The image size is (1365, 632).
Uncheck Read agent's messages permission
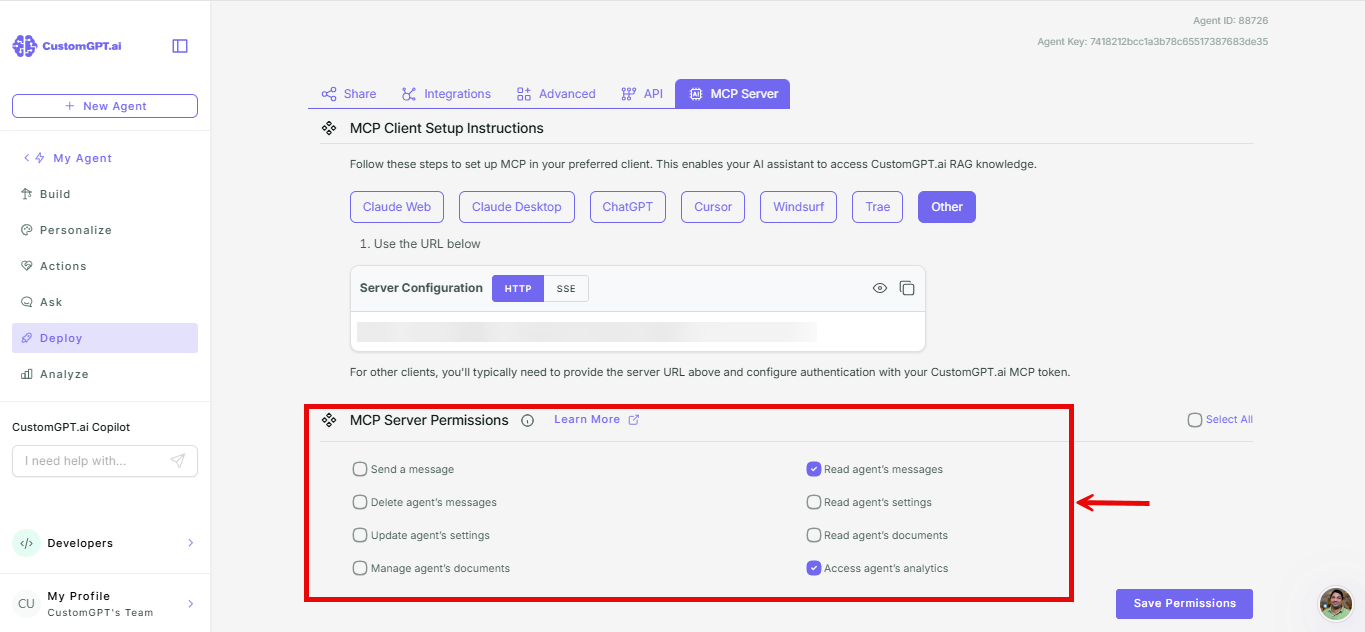click(814, 469)
